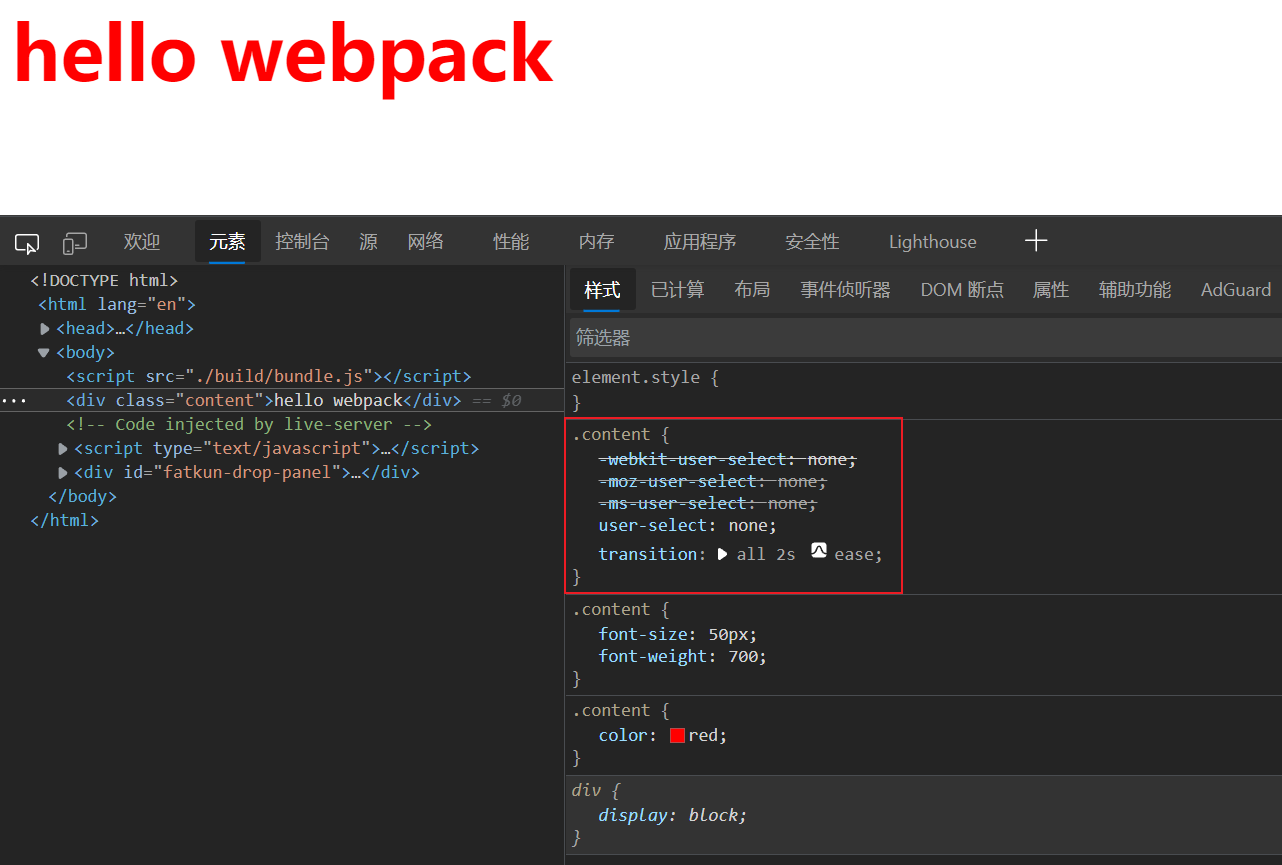
Task: Open the 属性 pane tab
Action: [1051, 290]
